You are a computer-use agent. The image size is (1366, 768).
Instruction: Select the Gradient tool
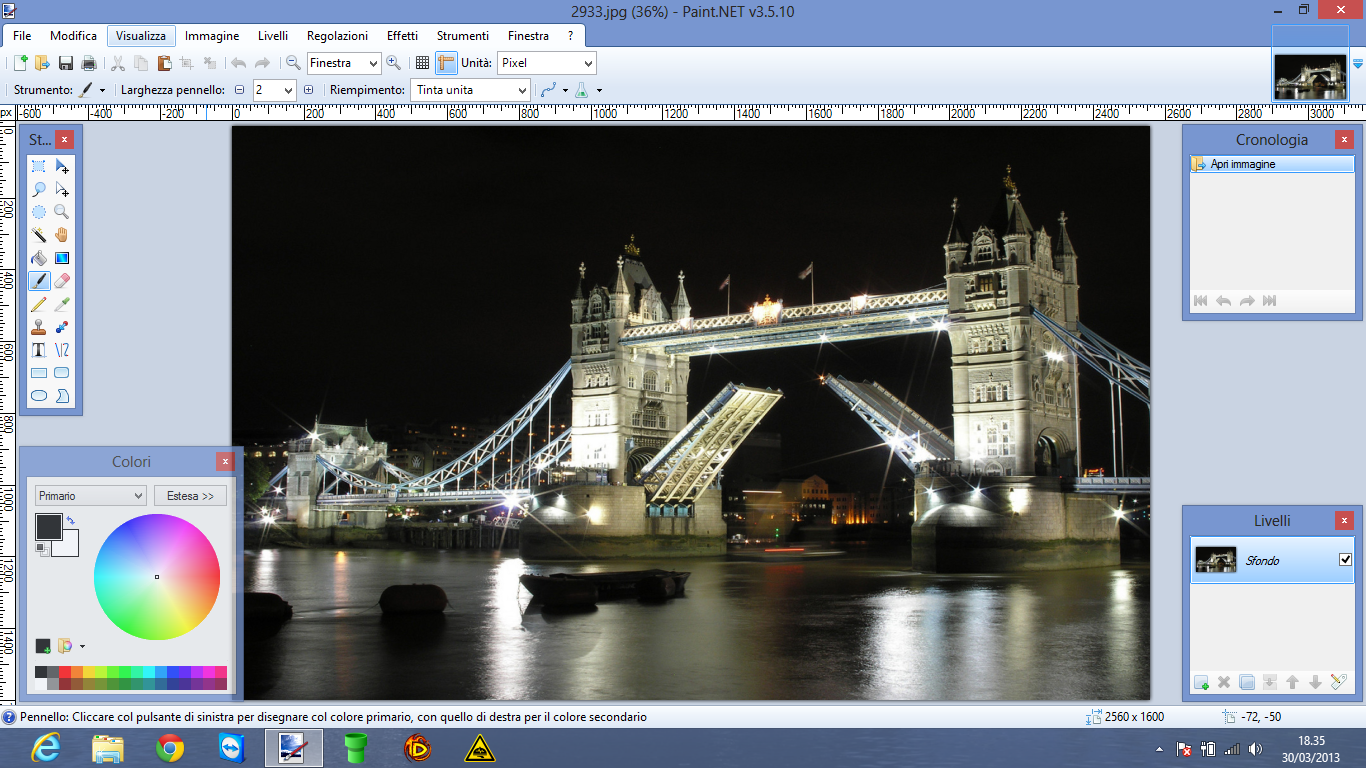[62, 258]
